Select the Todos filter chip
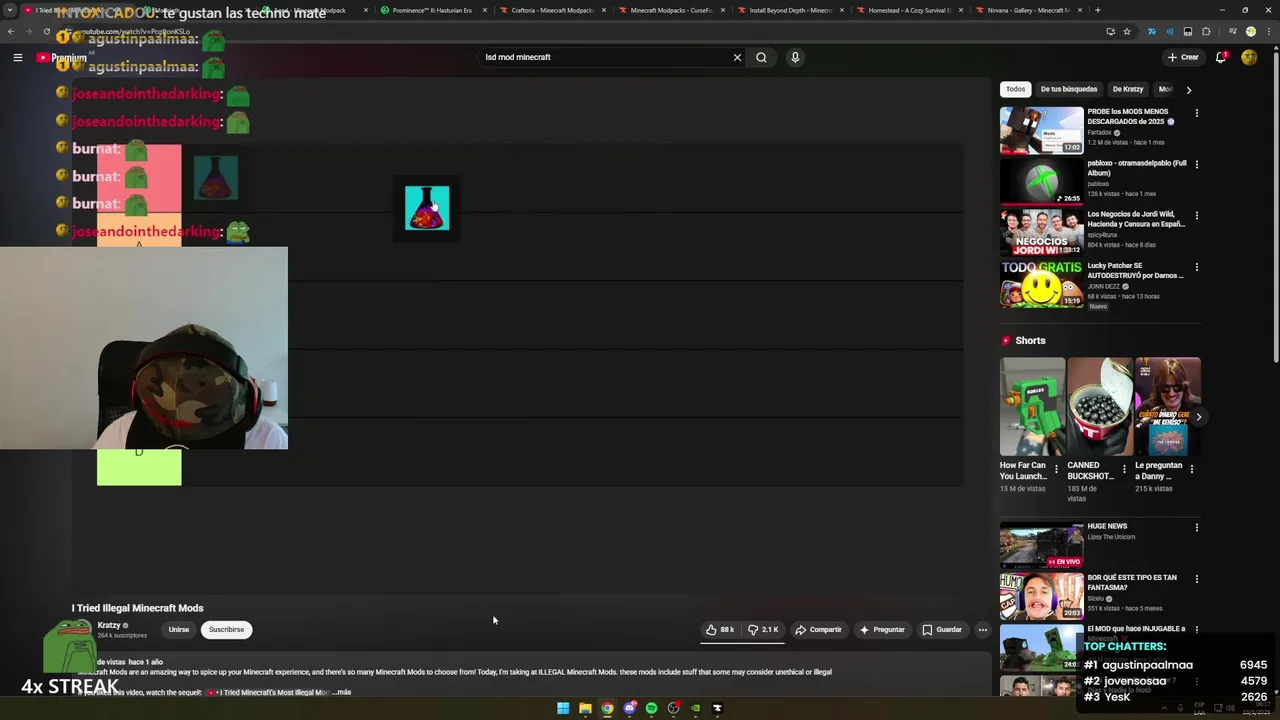Screen dimensions: 1280x720 (1015, 89)
